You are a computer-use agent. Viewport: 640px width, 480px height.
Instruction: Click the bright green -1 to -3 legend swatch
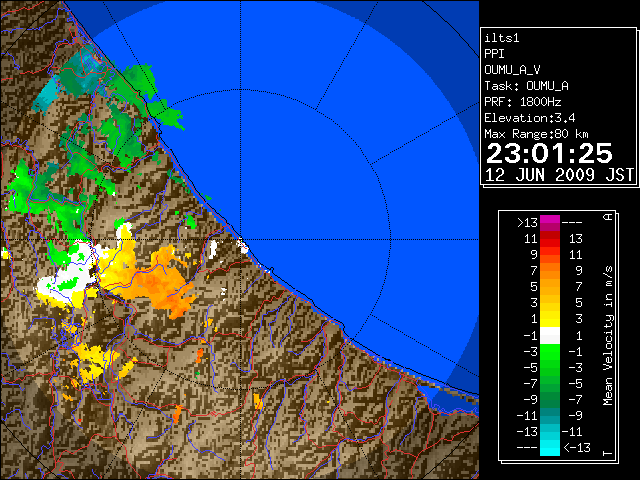[x=550, y=351]
